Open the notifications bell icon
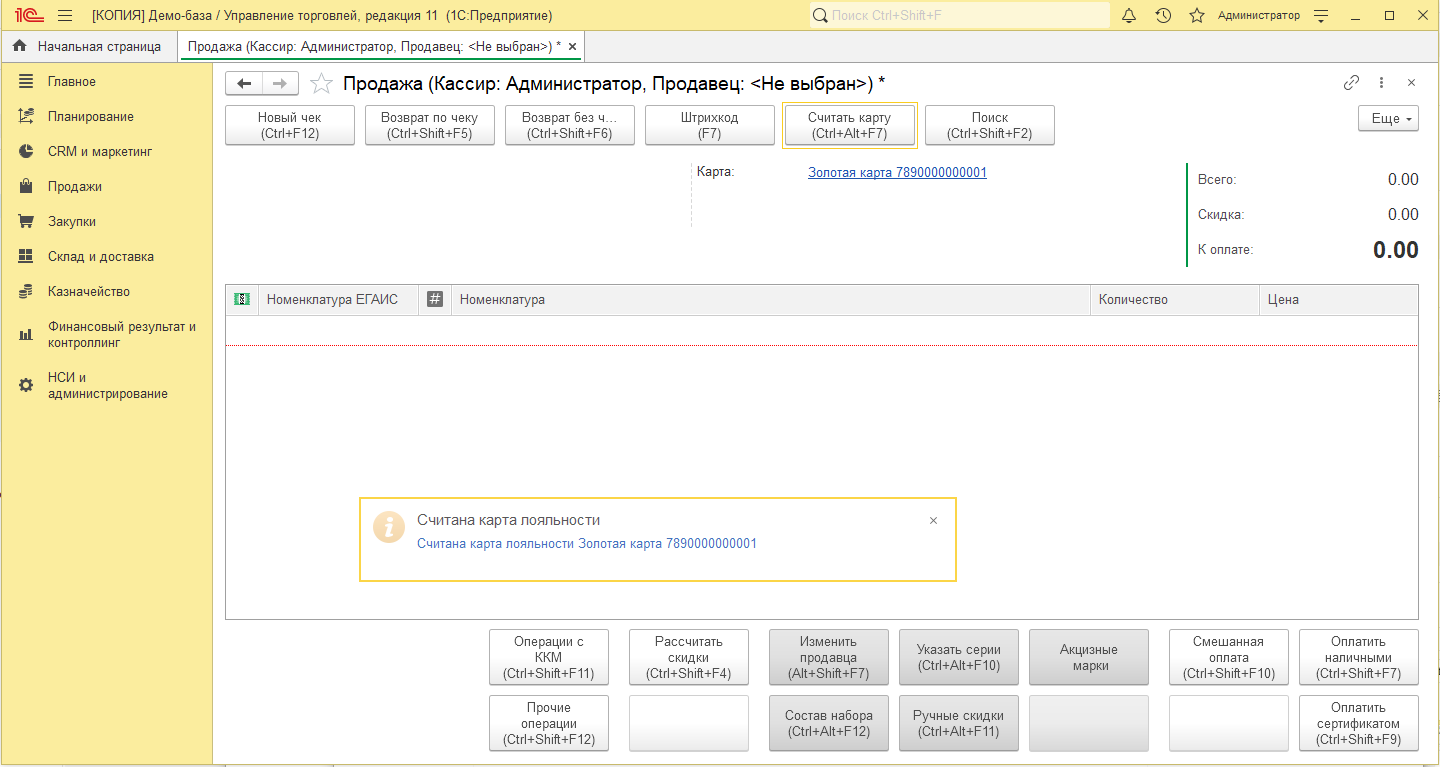The image size is (1440, 767). coord(1129,16)
